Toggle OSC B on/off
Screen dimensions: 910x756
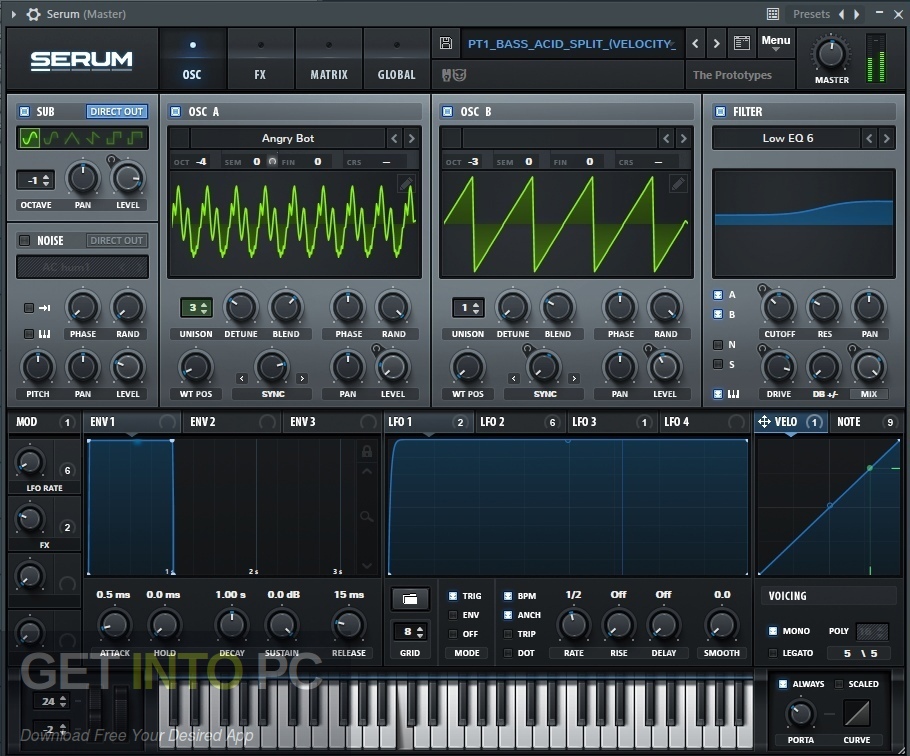[x=447, y=111]
